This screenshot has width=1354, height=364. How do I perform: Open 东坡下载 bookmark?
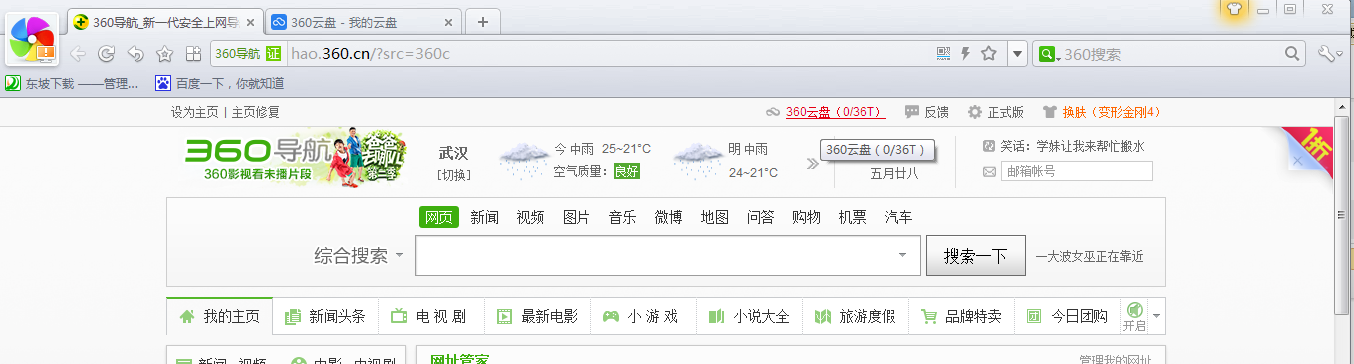click(x=72, y=84)
